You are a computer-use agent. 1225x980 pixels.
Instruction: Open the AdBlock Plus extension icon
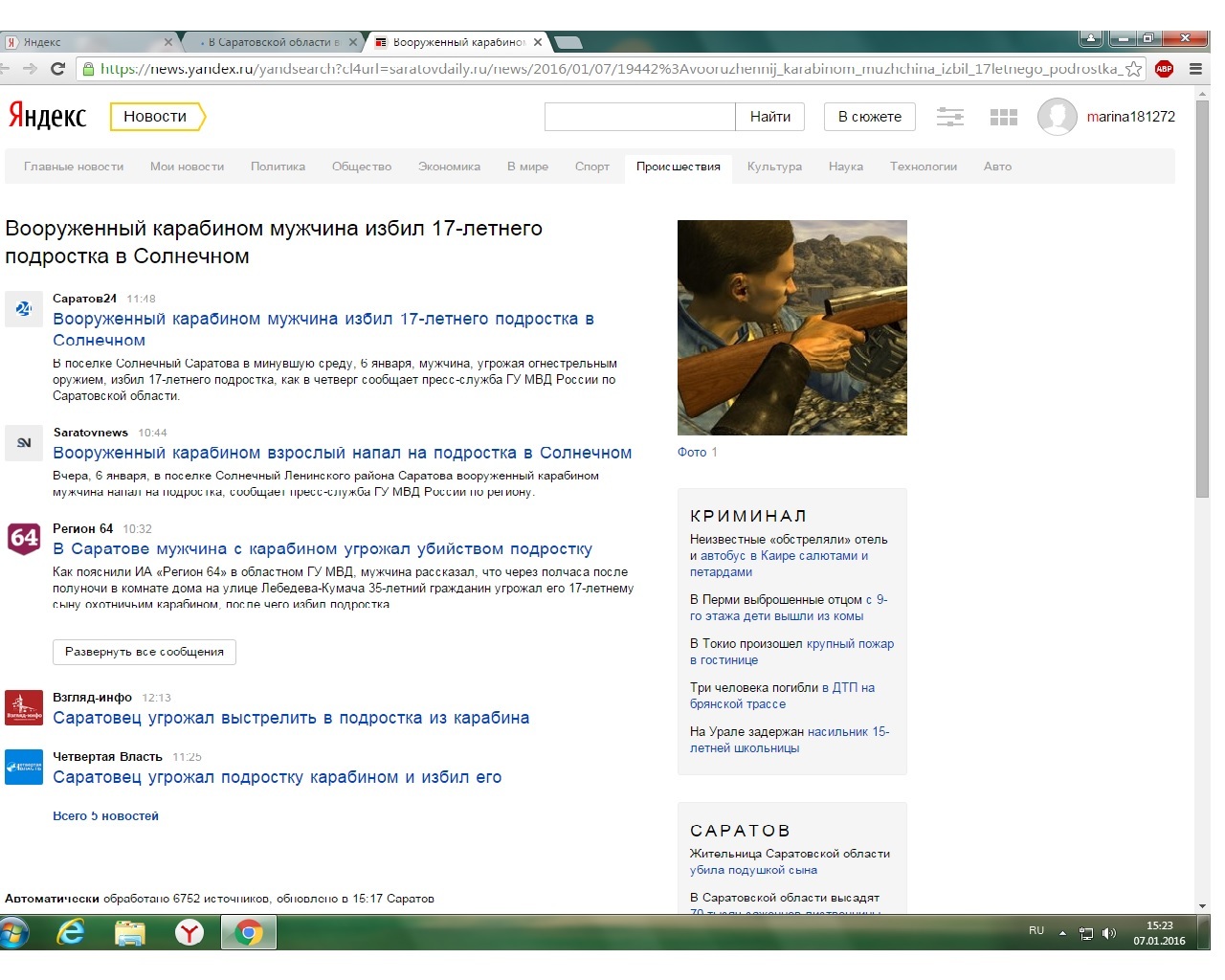click(1164, 69)
